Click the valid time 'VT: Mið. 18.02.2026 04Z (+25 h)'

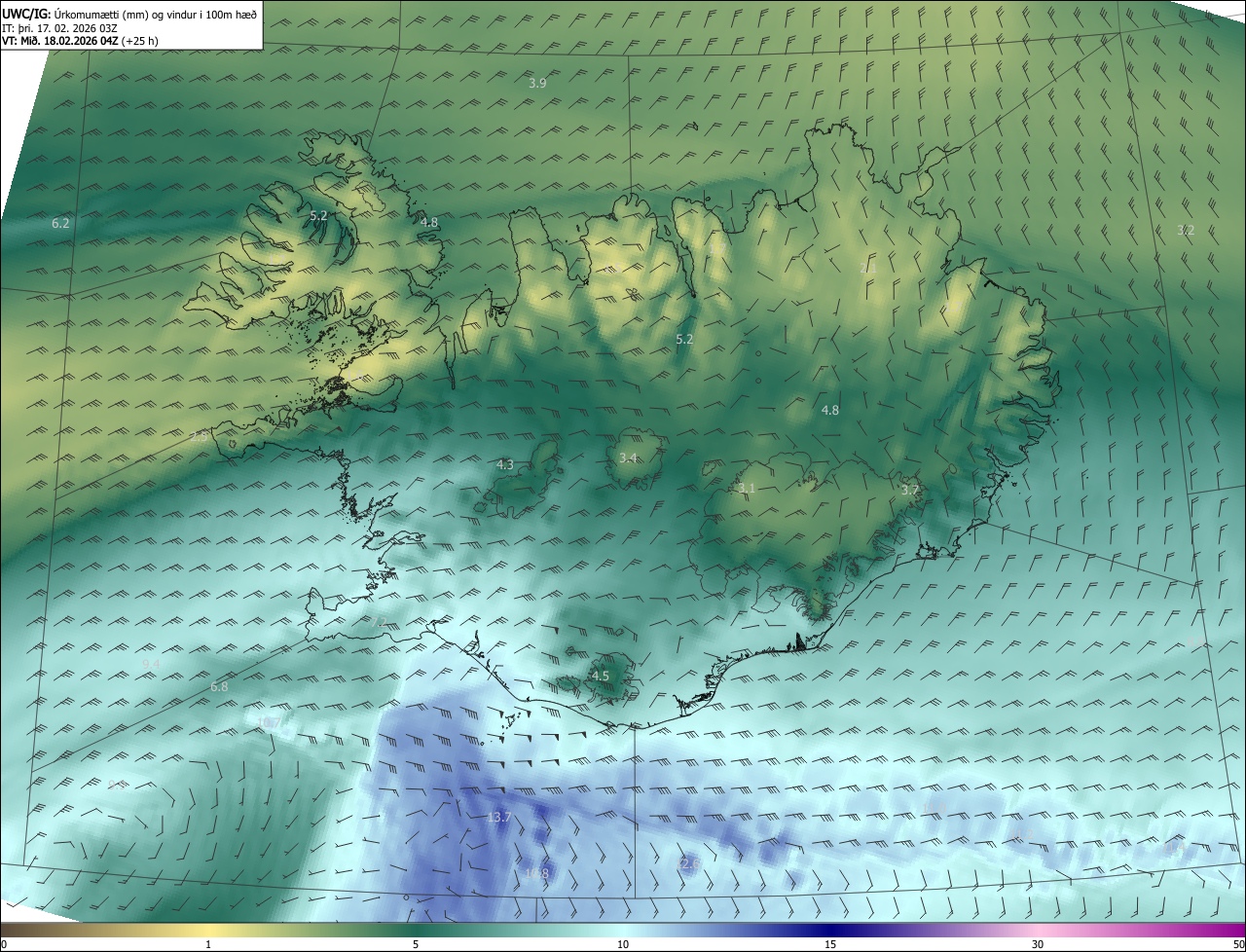pyautogui.click(x=80, y=41)
